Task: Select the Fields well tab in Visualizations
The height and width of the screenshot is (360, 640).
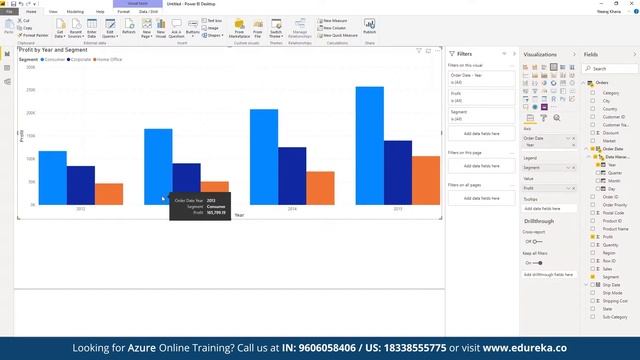Action: click(530, 118)
